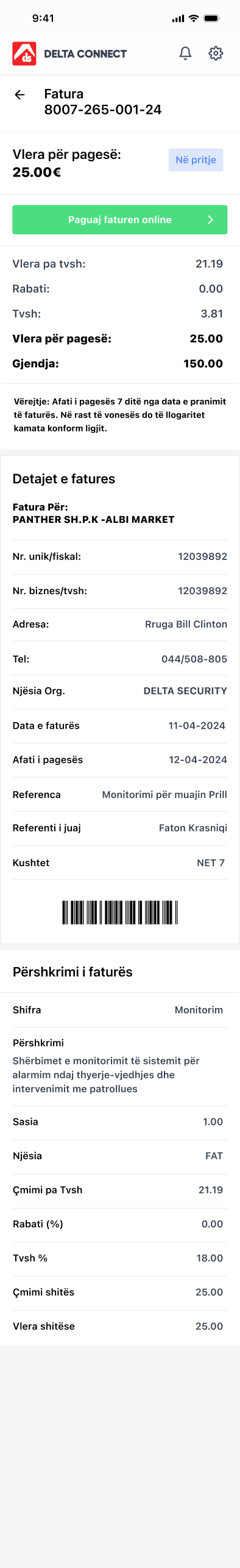Select the DELTA CONNECT title text
The height and width of the screenshot is (1568, 240).
85,54
